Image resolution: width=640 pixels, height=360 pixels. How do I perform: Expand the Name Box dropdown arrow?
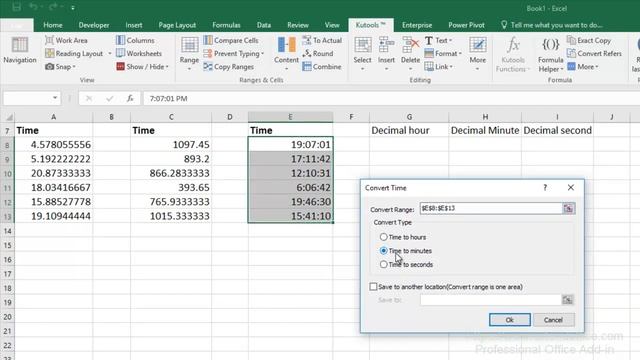[55, 98]
